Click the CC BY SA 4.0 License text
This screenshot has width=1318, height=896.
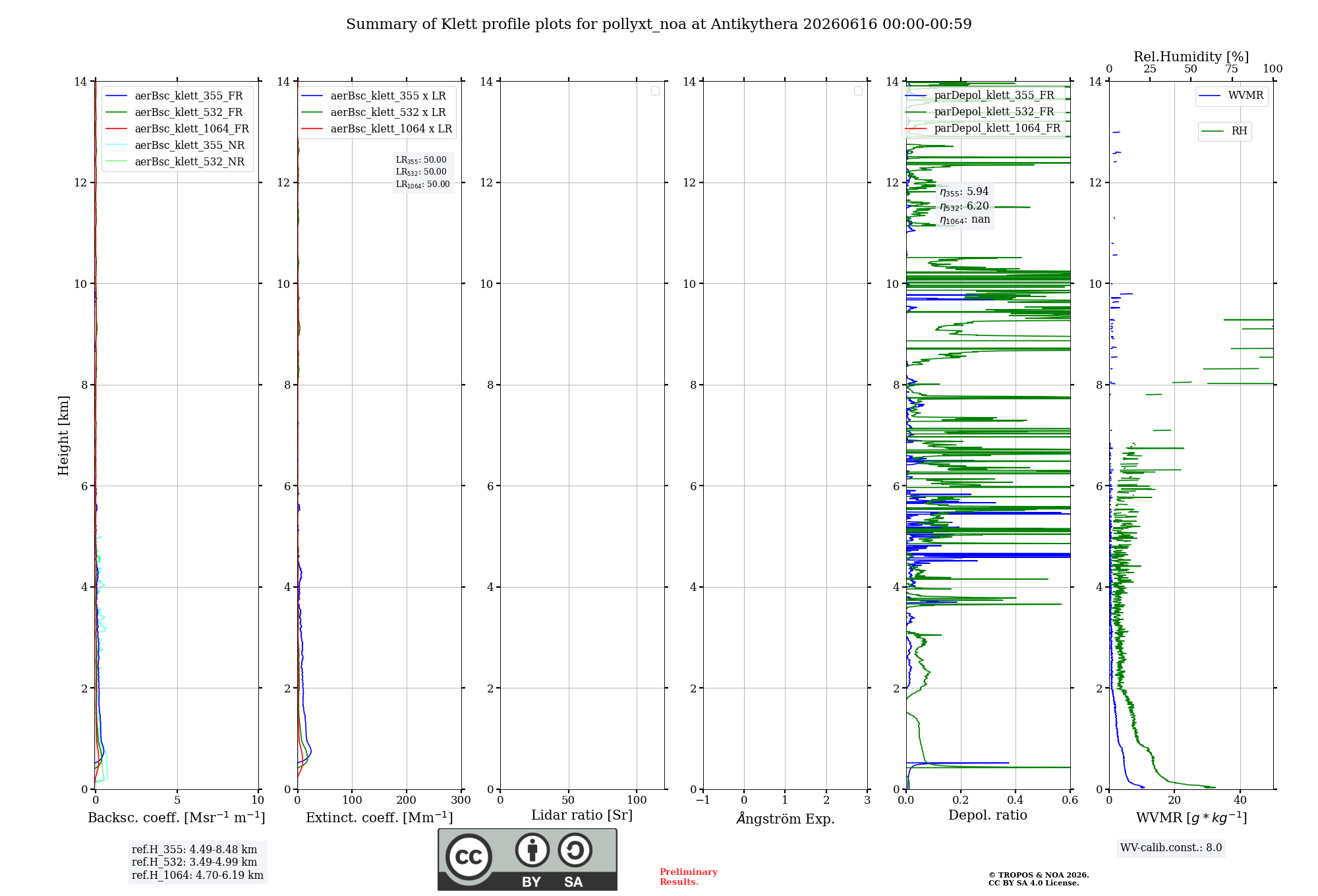coord(1034,883)
